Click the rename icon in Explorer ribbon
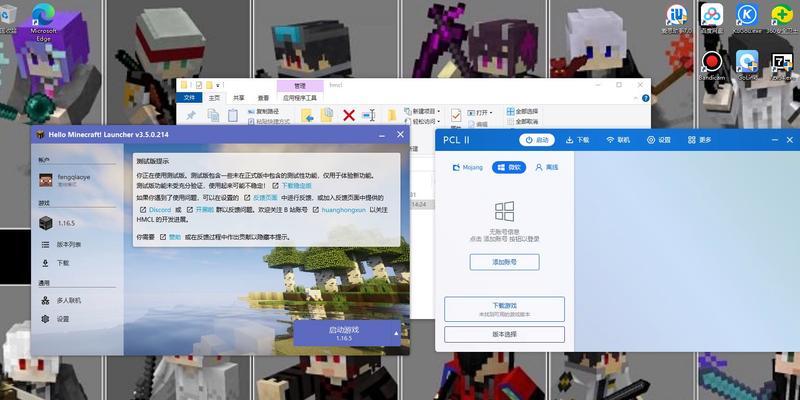The width and height of the screenshot is (800, 400). (x=368, y=115)
